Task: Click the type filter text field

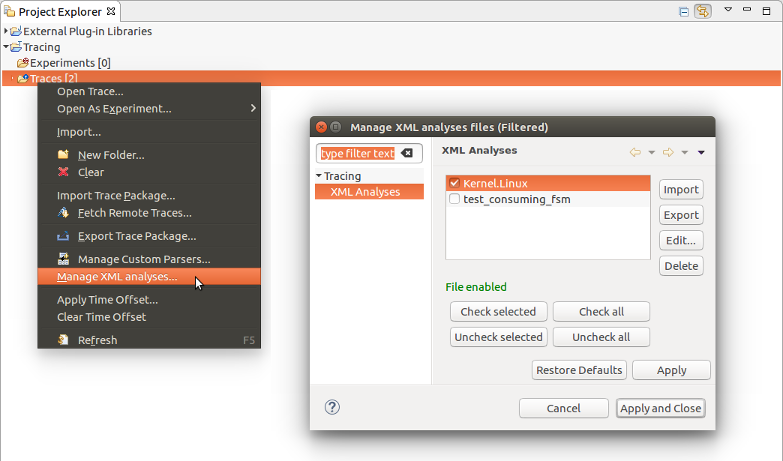Action: click(x=358, y=153)
